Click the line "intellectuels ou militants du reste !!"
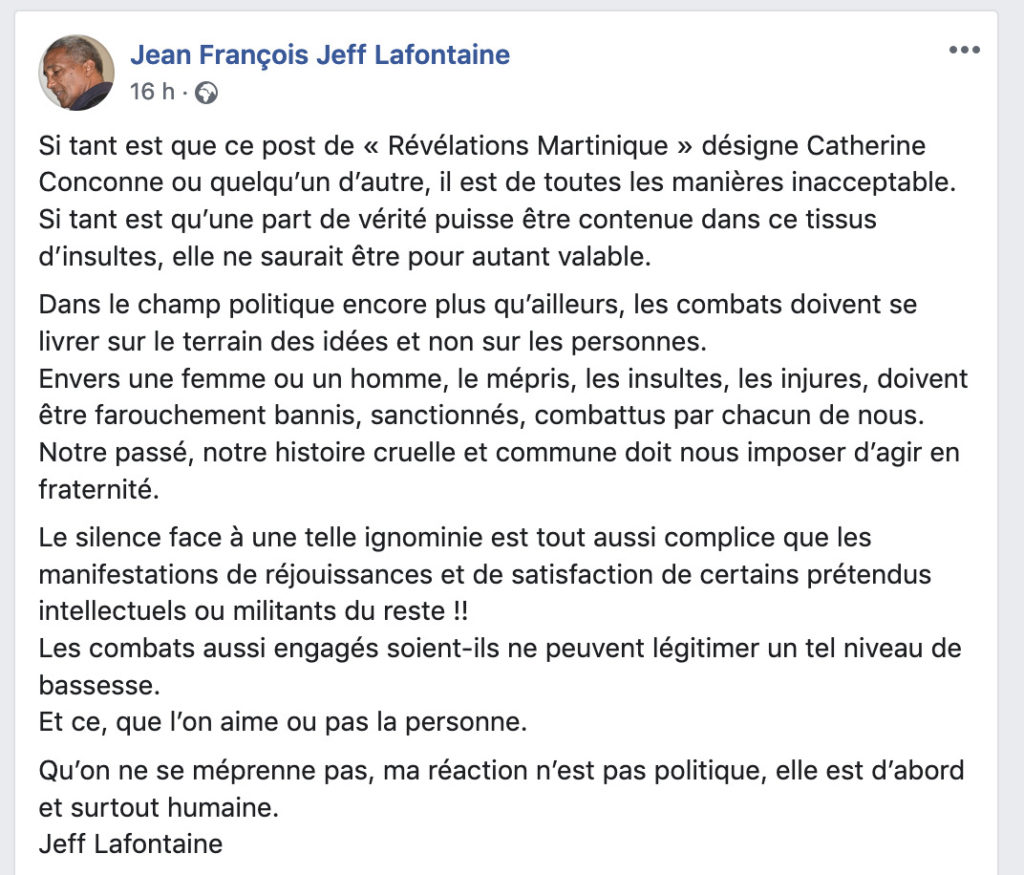1024x875 pixels. tap(253, 611)
